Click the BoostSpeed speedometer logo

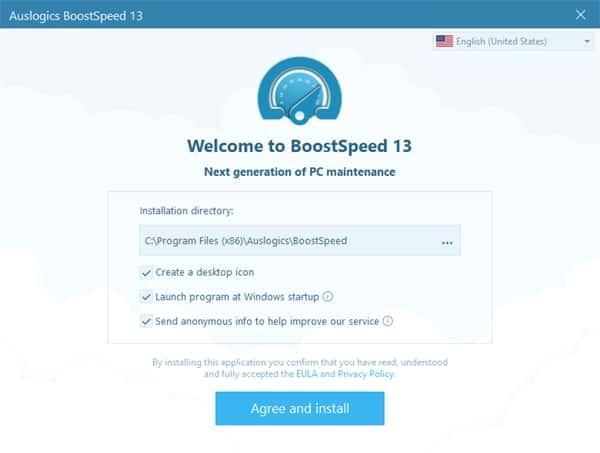point(300,91)
